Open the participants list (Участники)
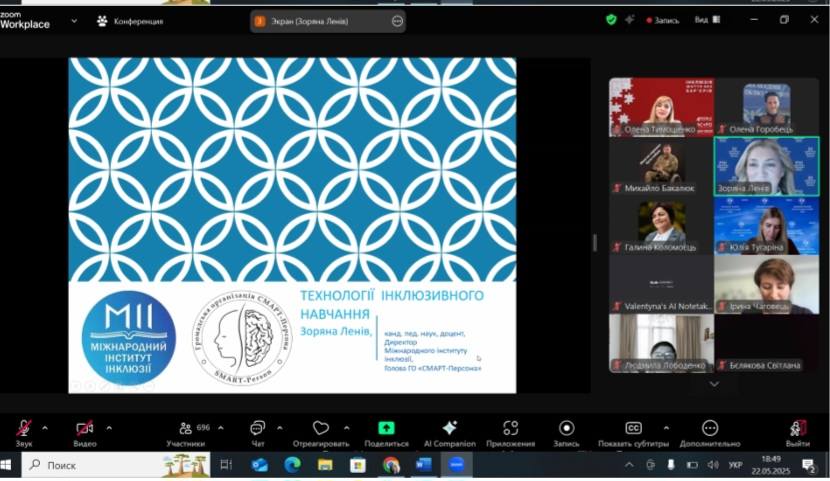The image size is (830, 481). [x=185, y=429]
